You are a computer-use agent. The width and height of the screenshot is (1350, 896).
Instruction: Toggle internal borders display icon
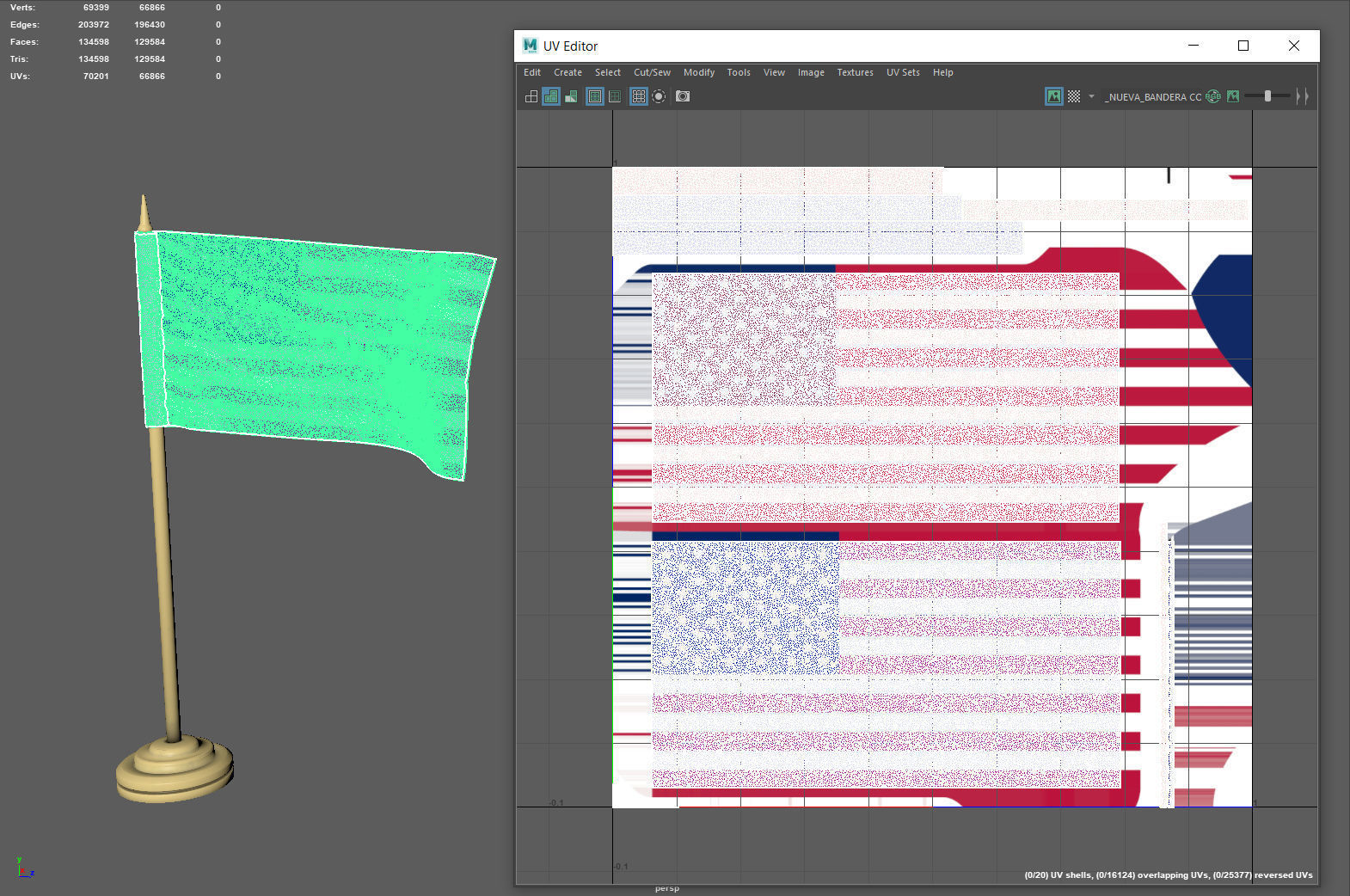point(615,96)
